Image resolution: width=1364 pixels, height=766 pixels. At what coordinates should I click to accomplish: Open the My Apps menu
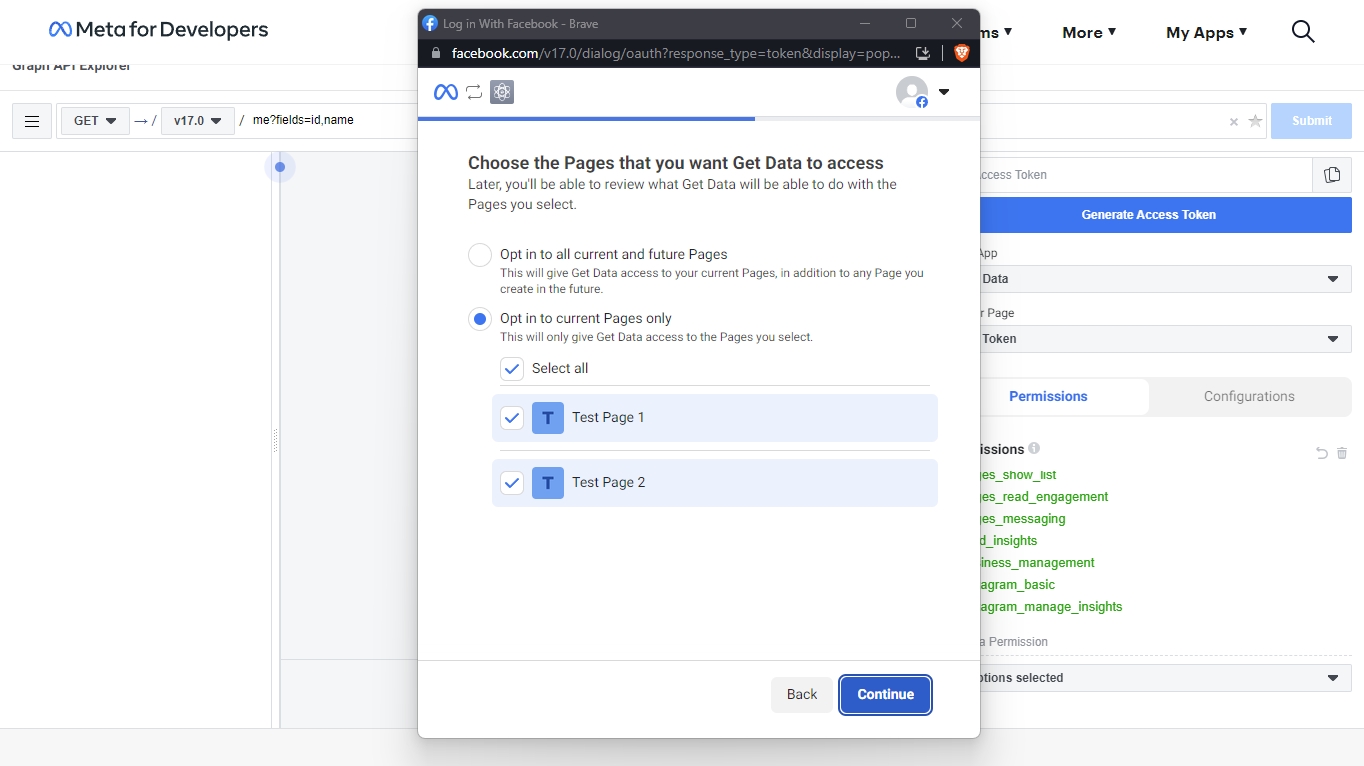1206,32
